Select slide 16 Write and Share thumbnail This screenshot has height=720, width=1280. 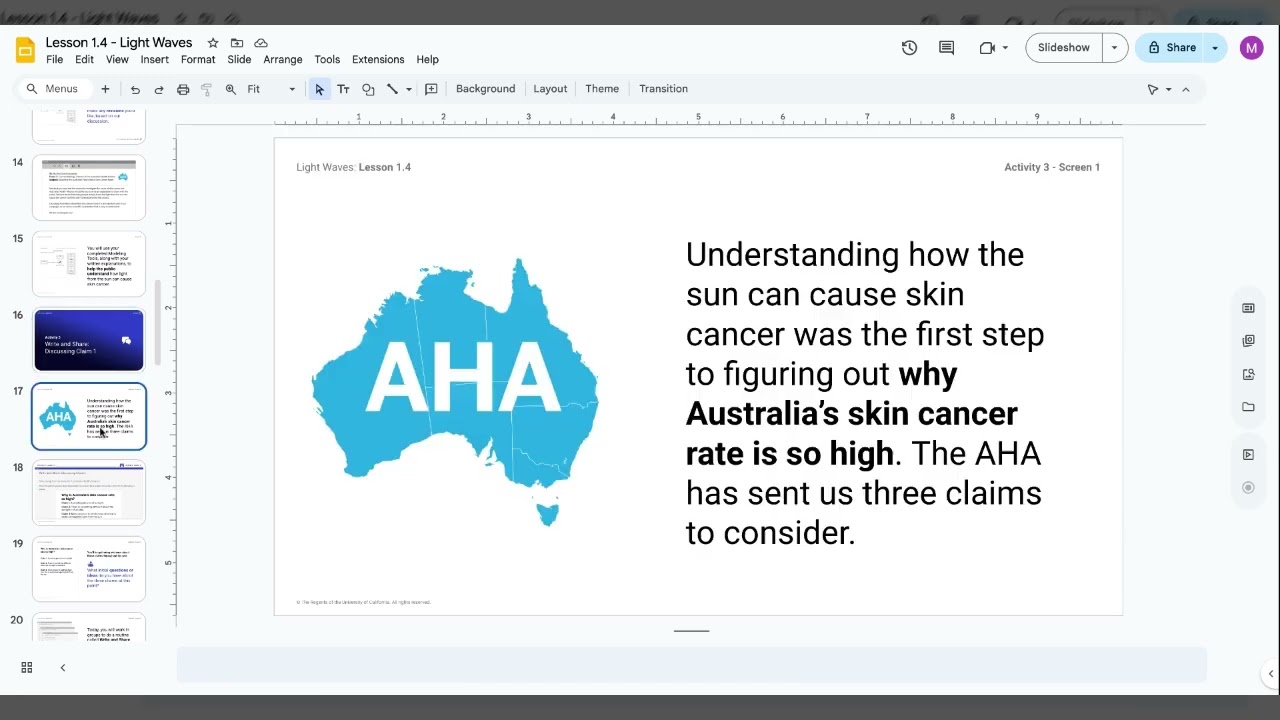(89, 340)
